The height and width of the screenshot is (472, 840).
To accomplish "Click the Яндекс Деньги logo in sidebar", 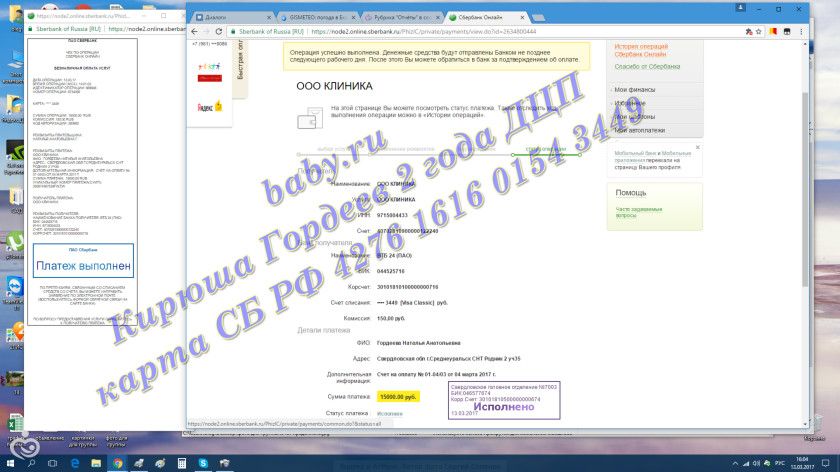I will 209,107.
